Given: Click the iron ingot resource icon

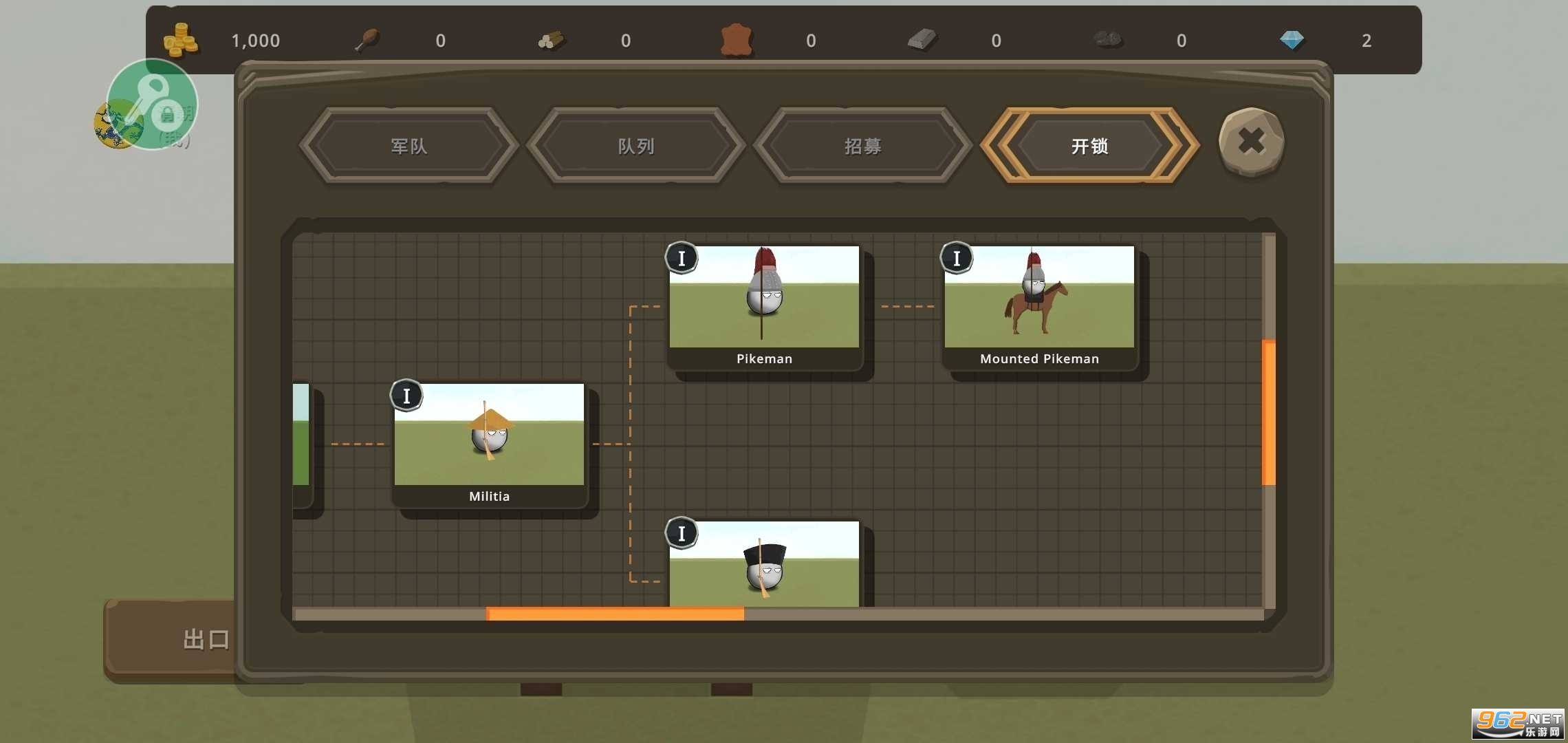Looking at the screenshot, I should tap(922, 40).
